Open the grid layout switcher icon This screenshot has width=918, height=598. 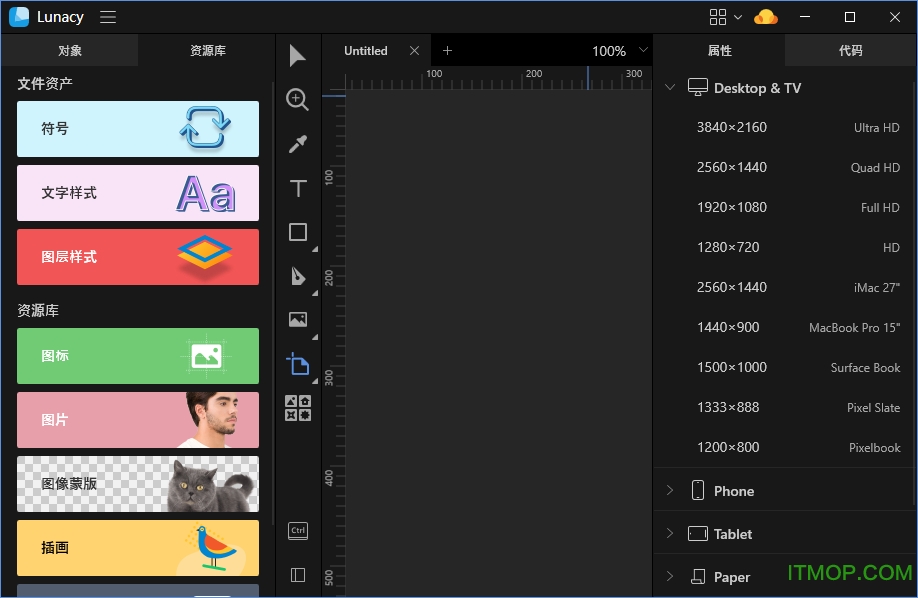[x=718, y=17]
